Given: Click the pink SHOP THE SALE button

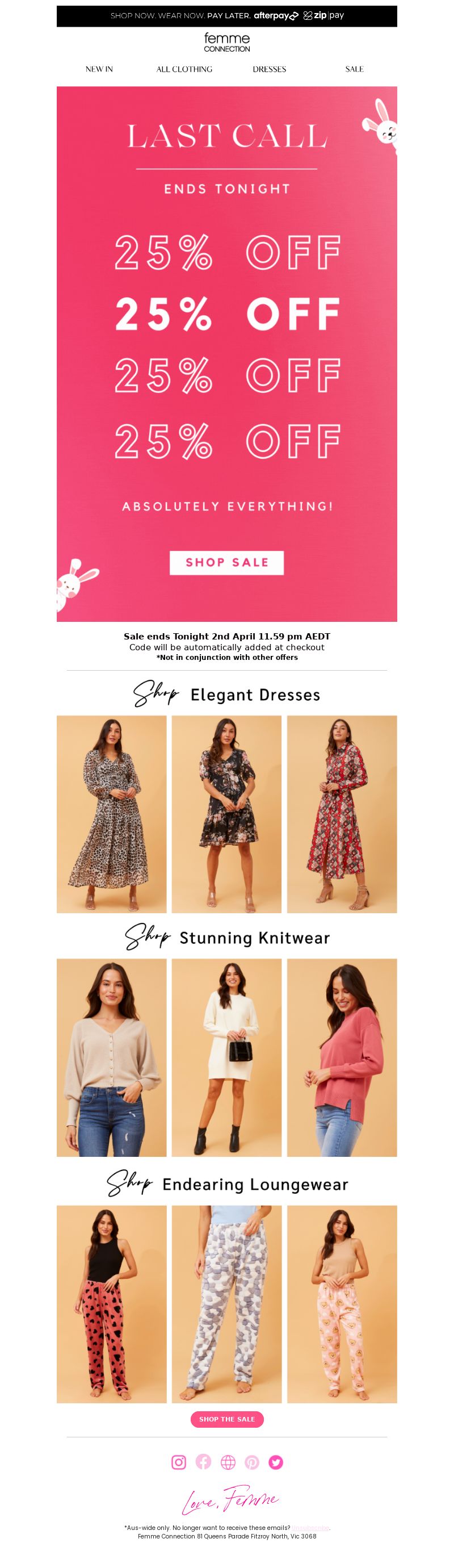Looking at the screenshot, I should pyautogui.click(x=227, y=1419).
